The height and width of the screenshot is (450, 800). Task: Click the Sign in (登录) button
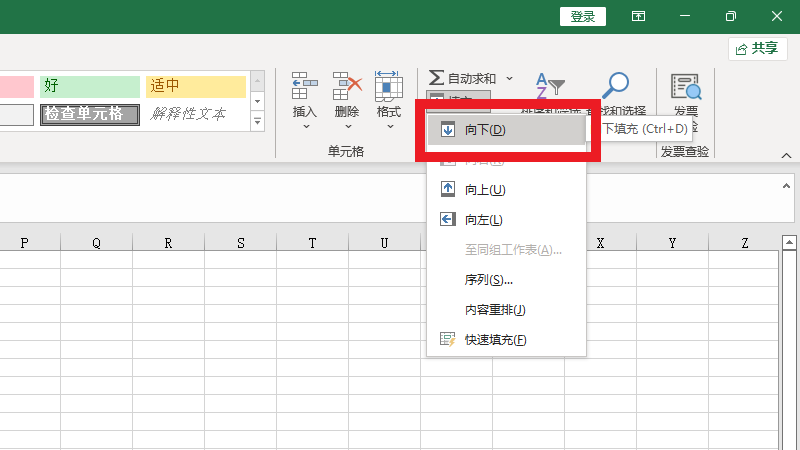tap(583, 16)
